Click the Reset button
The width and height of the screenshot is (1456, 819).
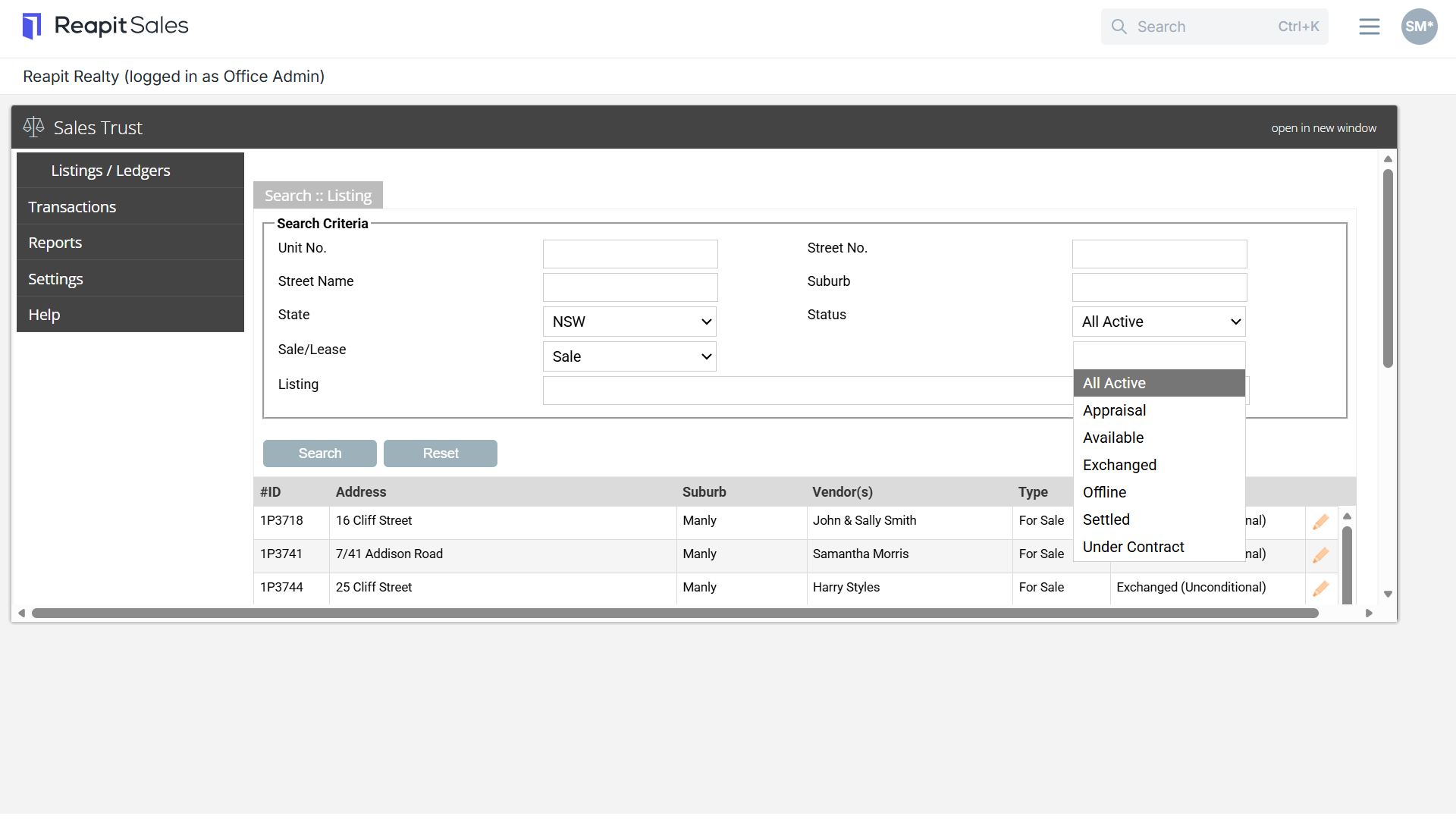click(x=441, y=453)
